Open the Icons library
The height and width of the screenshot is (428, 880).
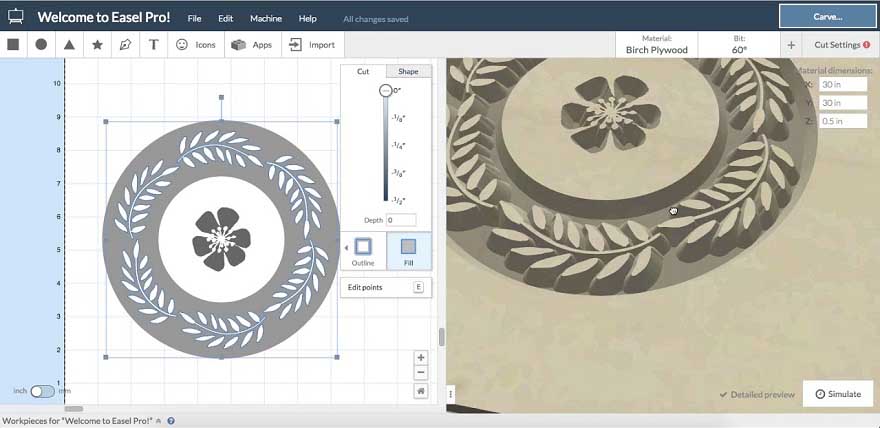196,45
